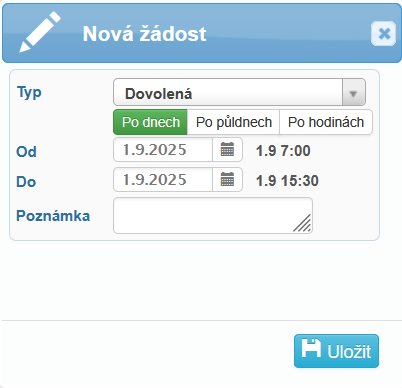Open the Dovolená type combo box
402x388 pixels.
[239, 92]
